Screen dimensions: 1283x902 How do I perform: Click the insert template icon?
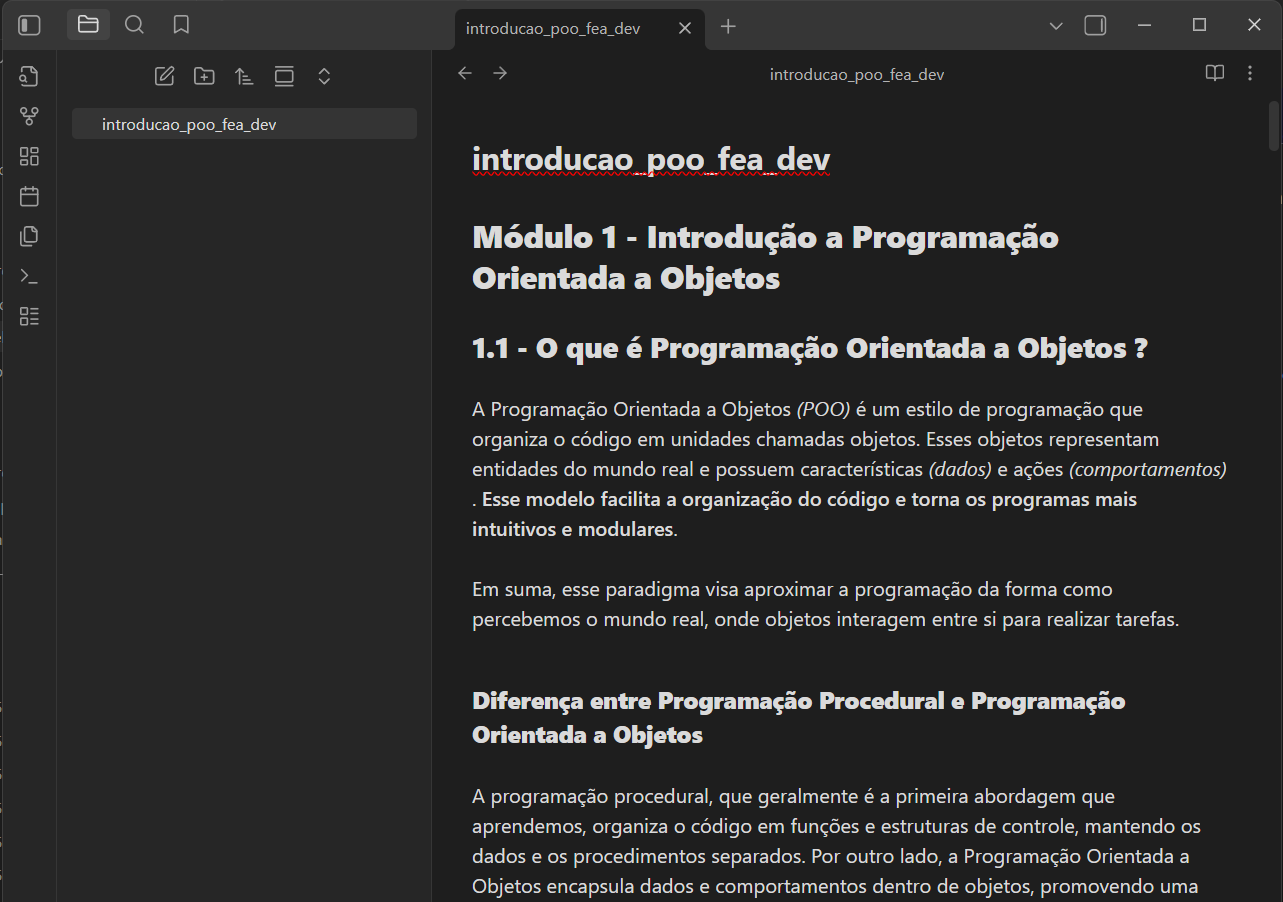[29, 237]
